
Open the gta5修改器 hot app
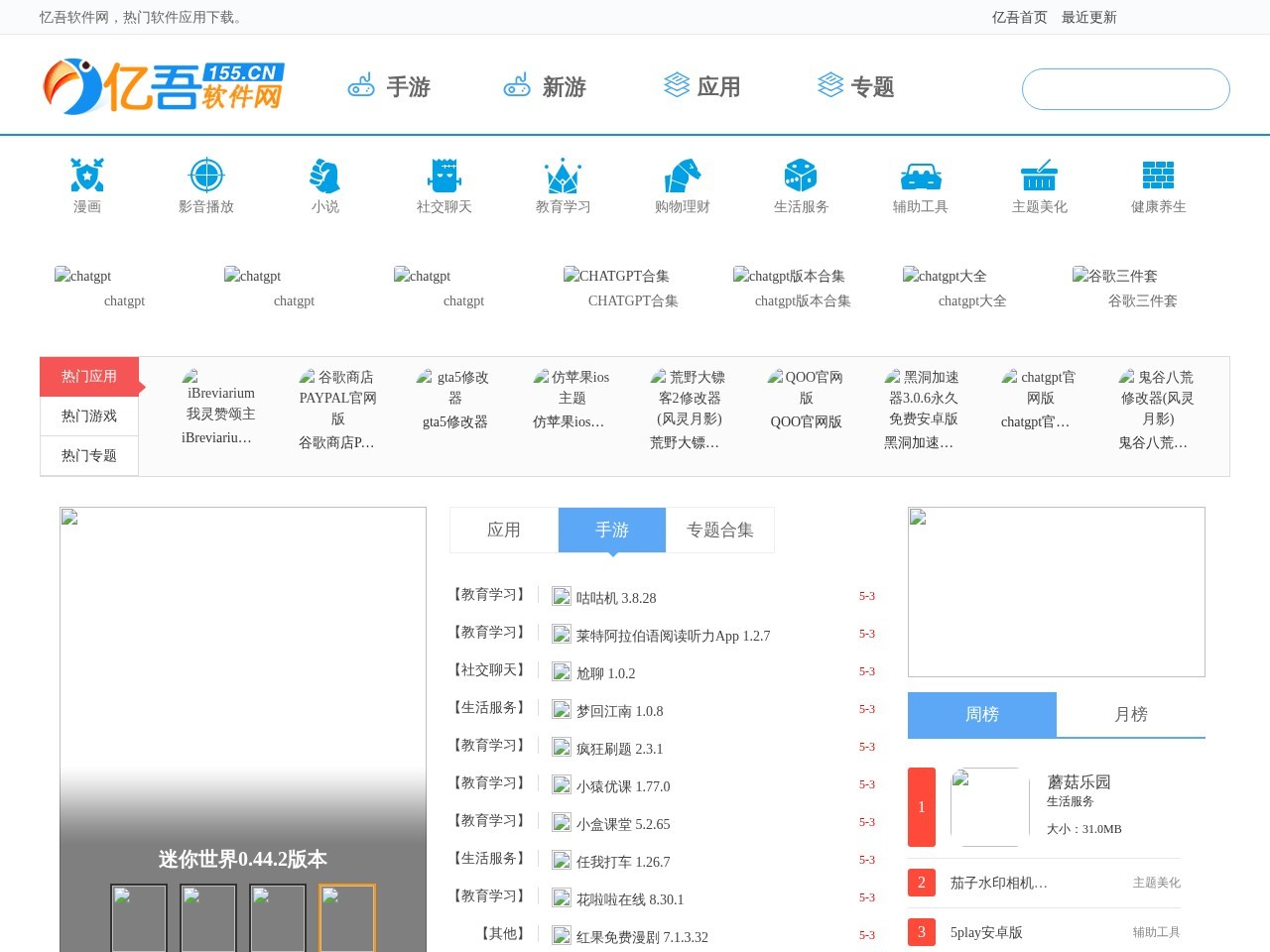click(x=454, y=399)
